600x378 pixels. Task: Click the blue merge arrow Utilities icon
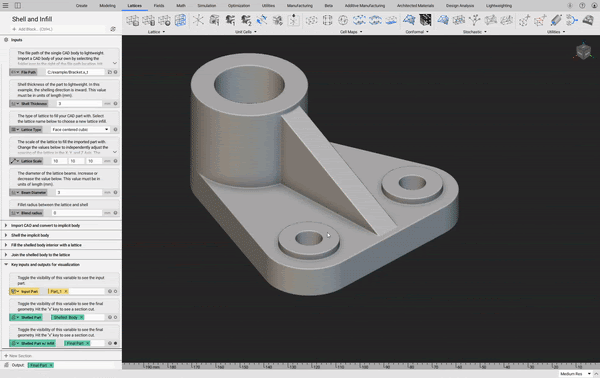pyautogui.click(x=572, y=20)
